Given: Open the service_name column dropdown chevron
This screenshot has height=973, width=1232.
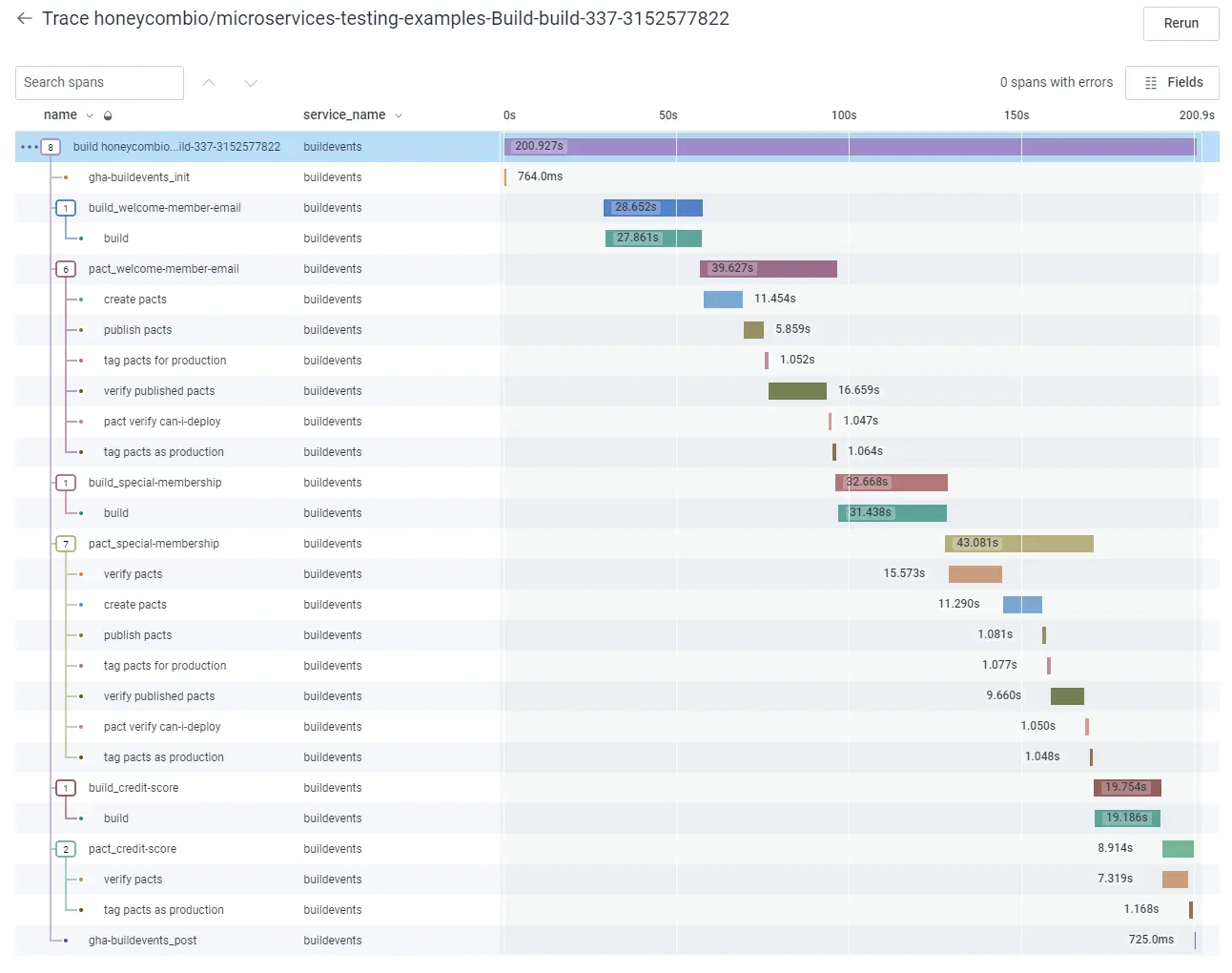Looking at the screenshot, I should [x=399, y=115].
